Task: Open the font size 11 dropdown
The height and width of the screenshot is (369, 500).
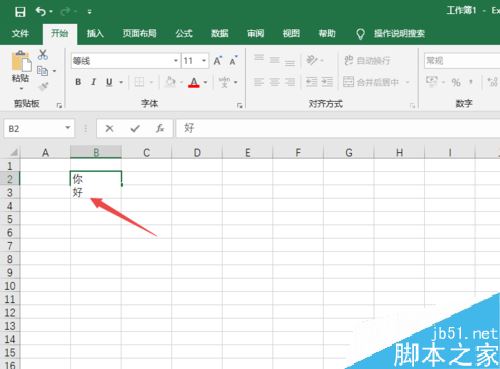Action: (x=204, y=61)
